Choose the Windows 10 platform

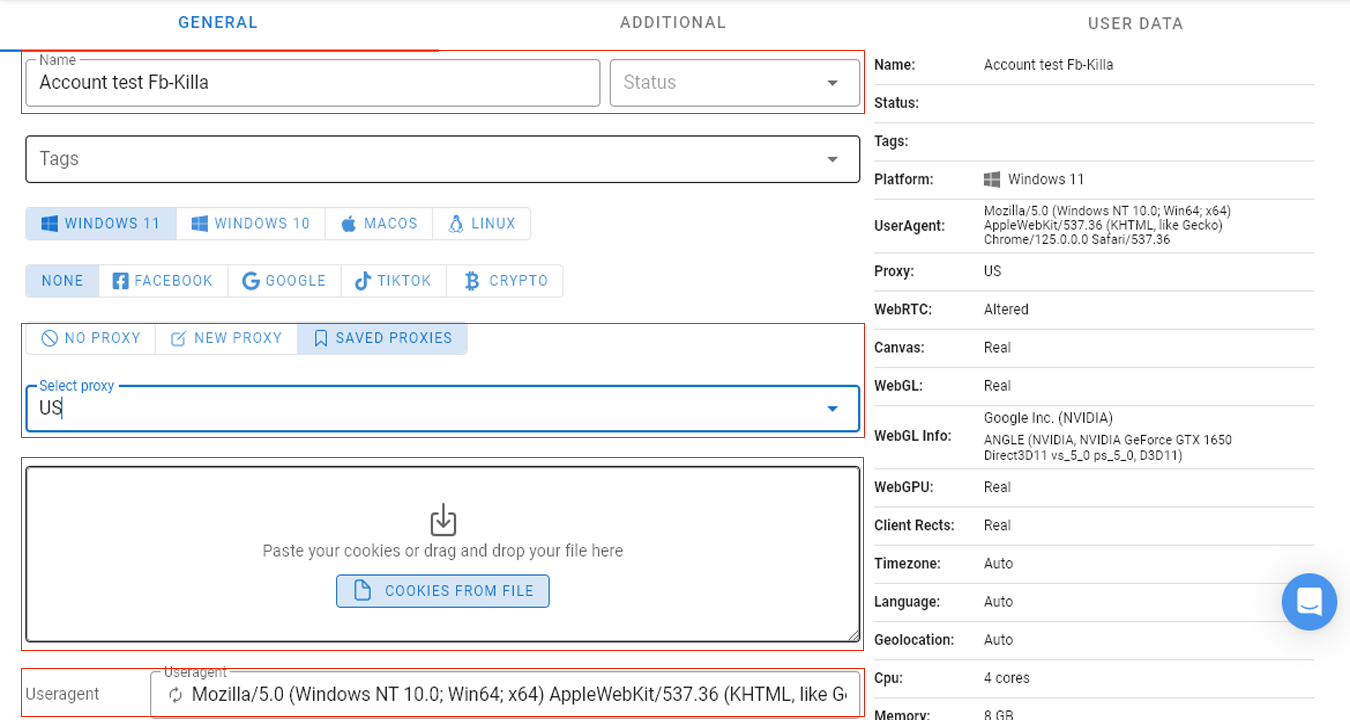(x=251, y=224)
